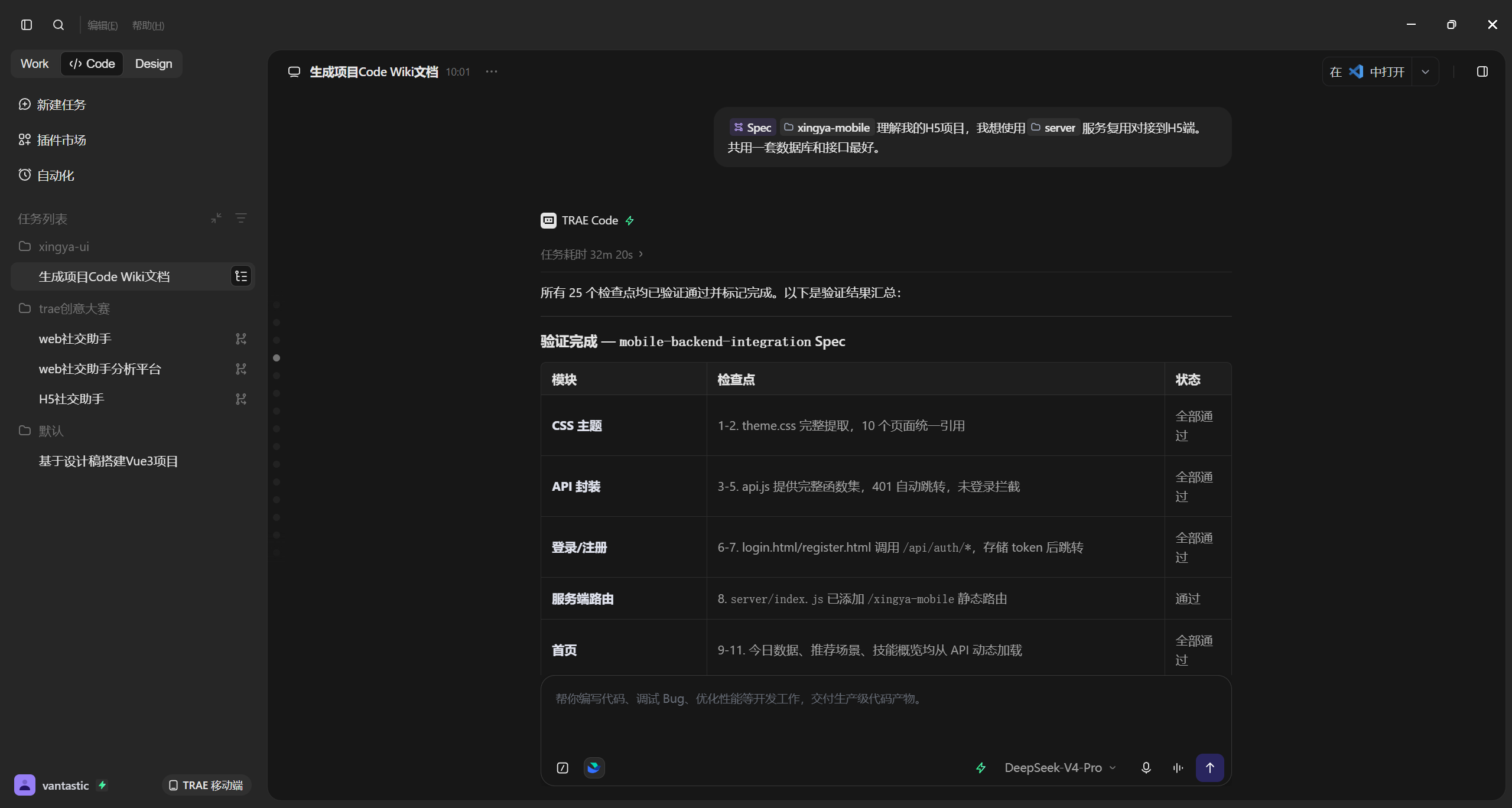Open project in VS Code button
The width and height of the screenshot is (1512, 808).
tap(1367, 71)
